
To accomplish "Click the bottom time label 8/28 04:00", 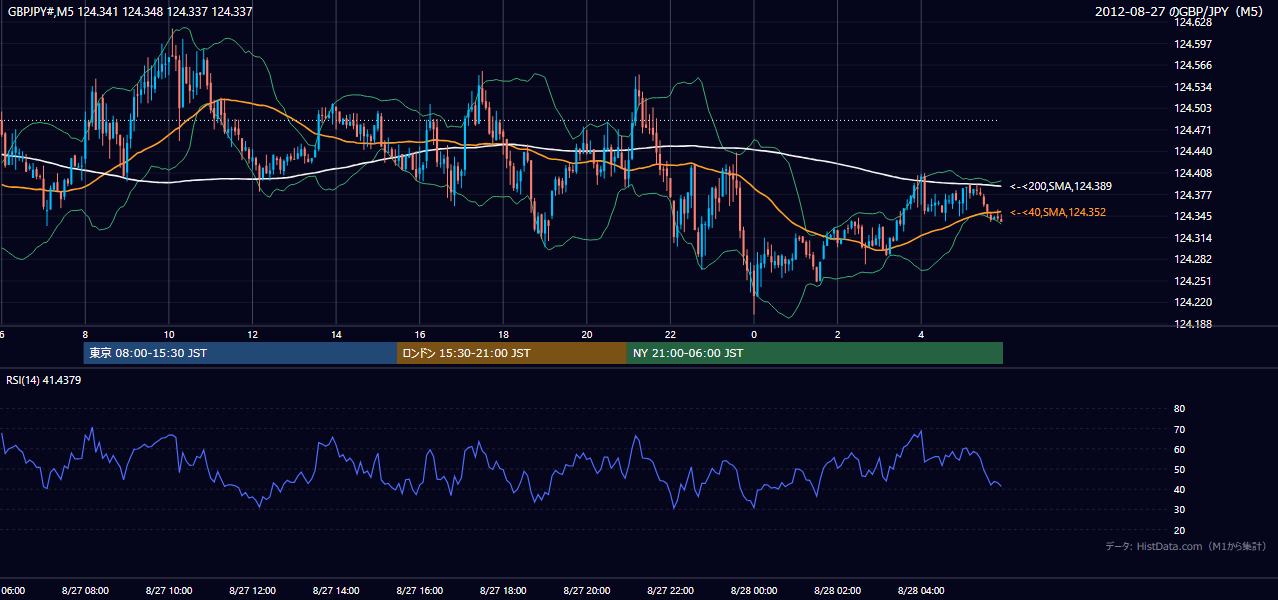I will tap(921, 591).
